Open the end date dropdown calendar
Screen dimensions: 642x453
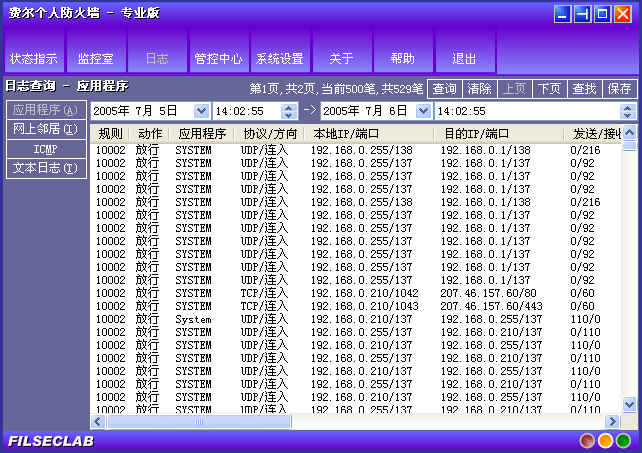423,111
